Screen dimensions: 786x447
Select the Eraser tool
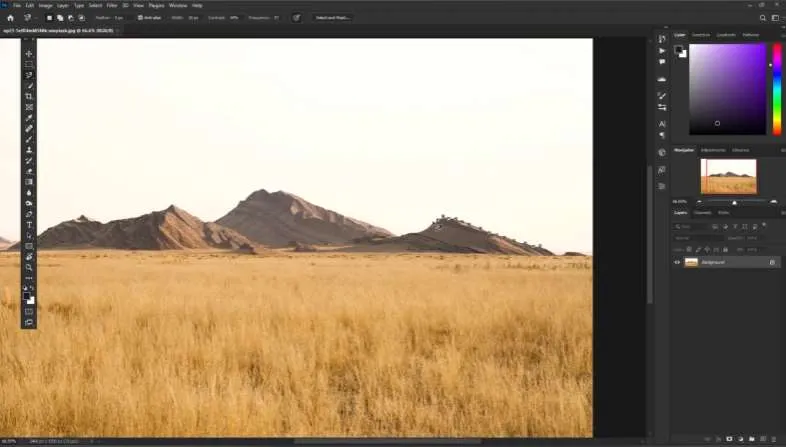click(x=29, y=171)
